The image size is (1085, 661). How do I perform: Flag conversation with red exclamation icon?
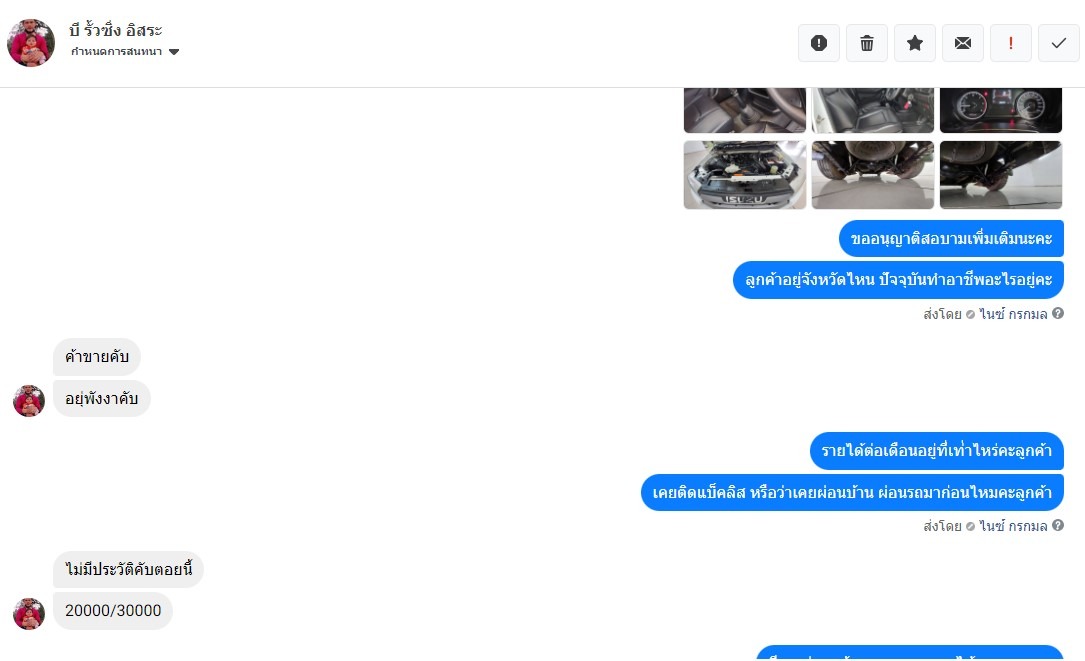(1010, 43)
